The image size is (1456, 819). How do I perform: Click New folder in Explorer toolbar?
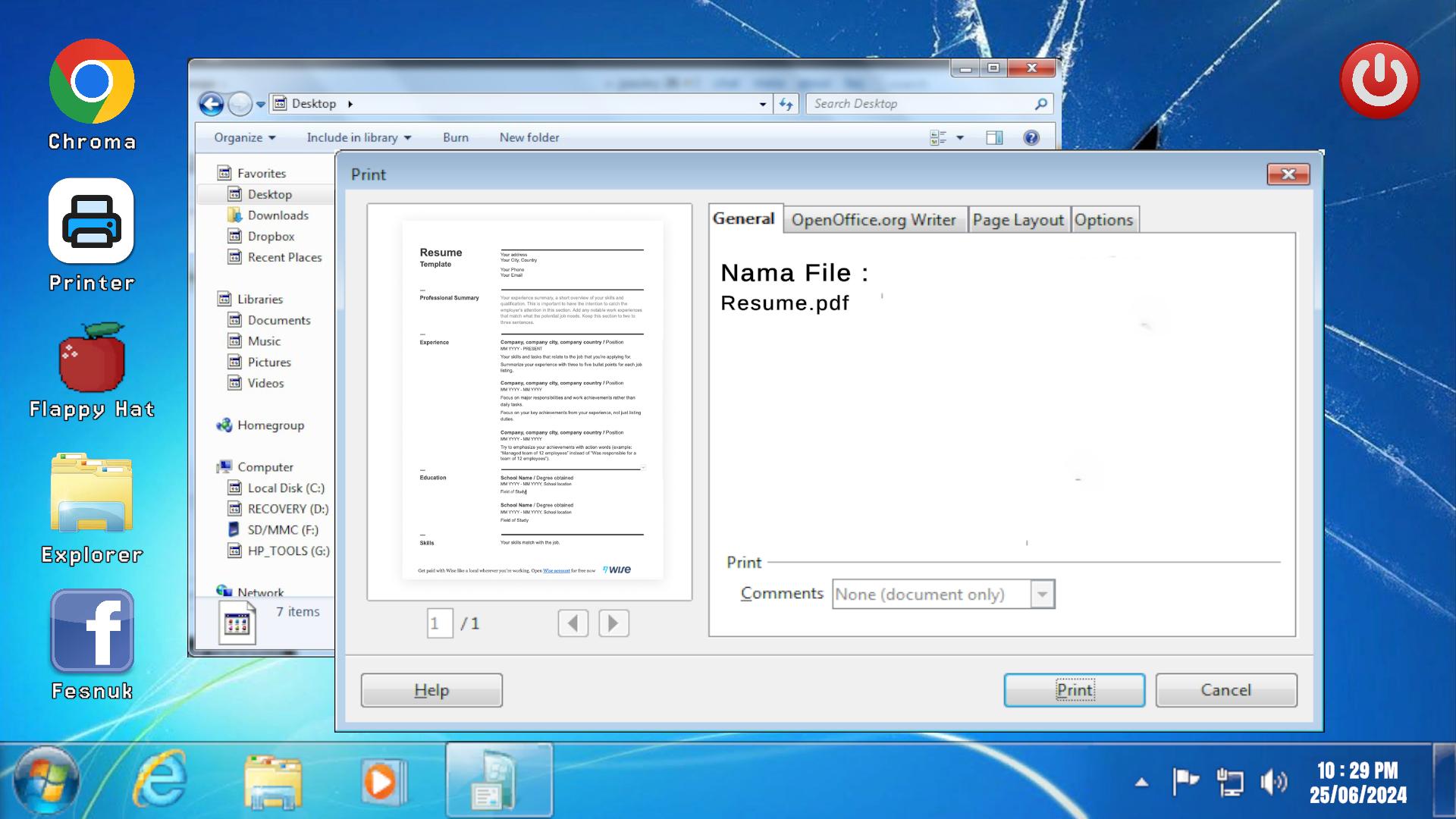(529, 137)
